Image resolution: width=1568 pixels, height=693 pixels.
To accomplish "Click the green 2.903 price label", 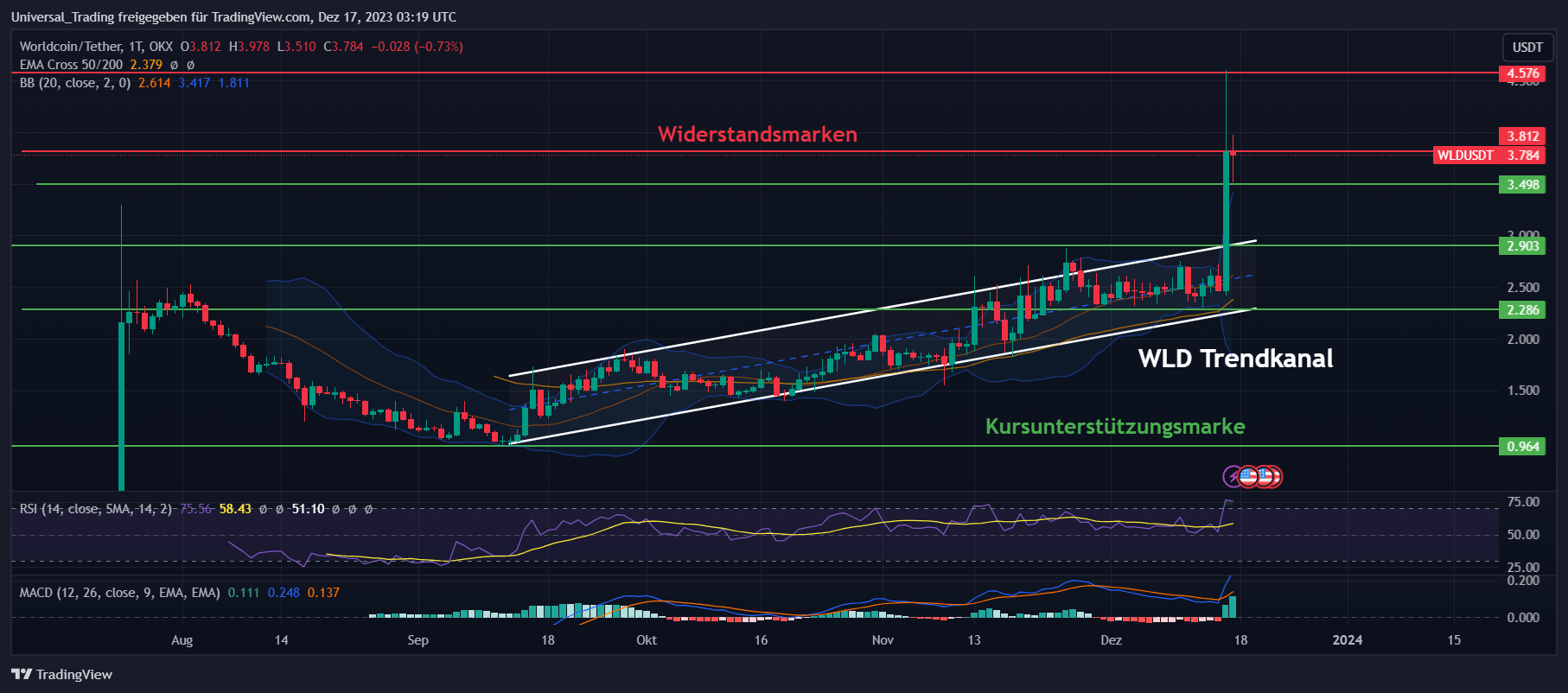I will pyautogui.click(x=1522, y=246).
